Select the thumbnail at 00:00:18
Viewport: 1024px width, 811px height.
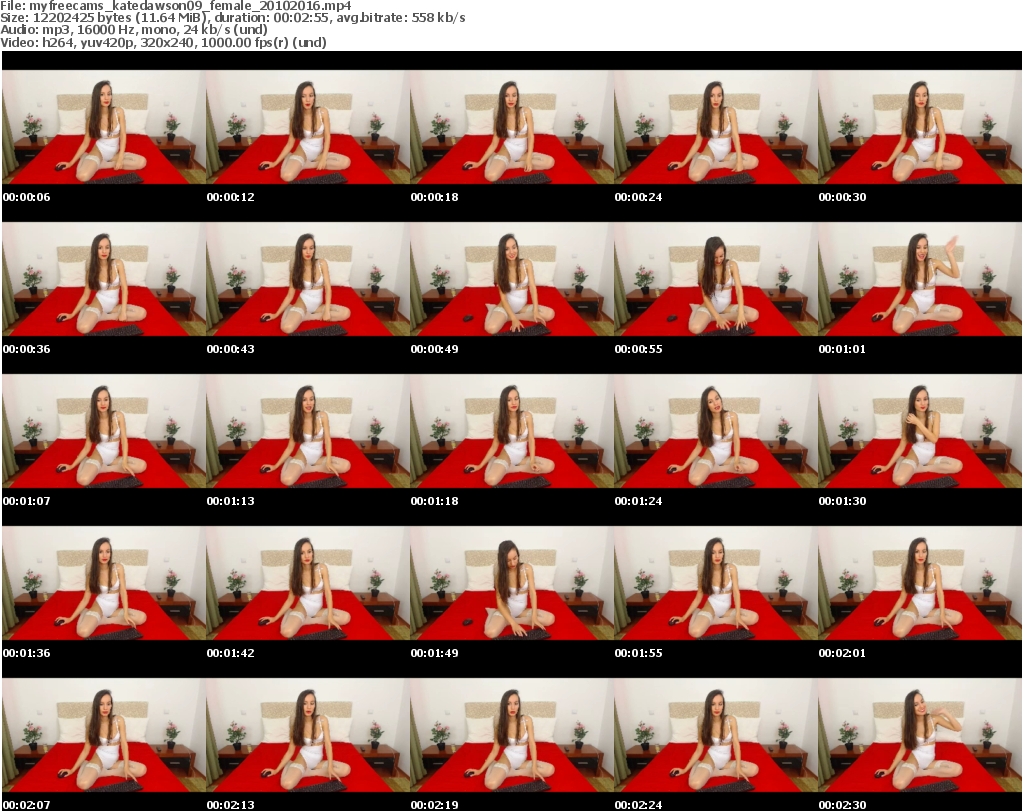point(511,127)
